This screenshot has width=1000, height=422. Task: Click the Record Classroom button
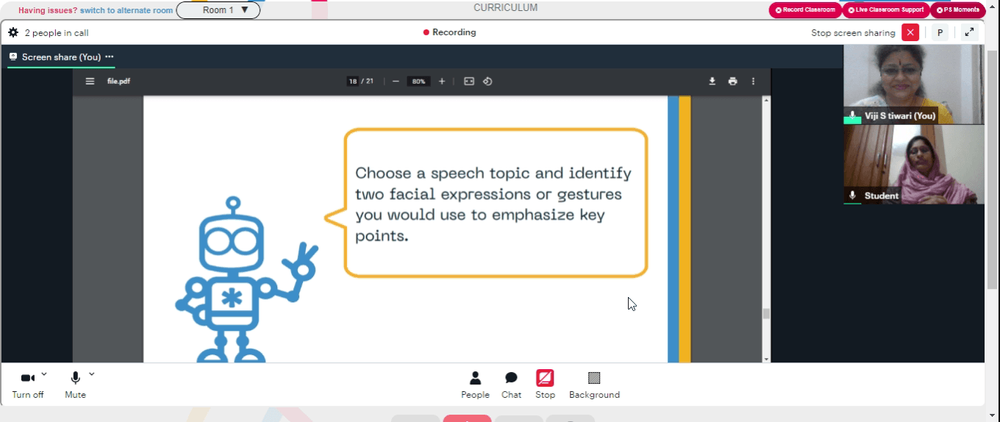tap(805, 10)
